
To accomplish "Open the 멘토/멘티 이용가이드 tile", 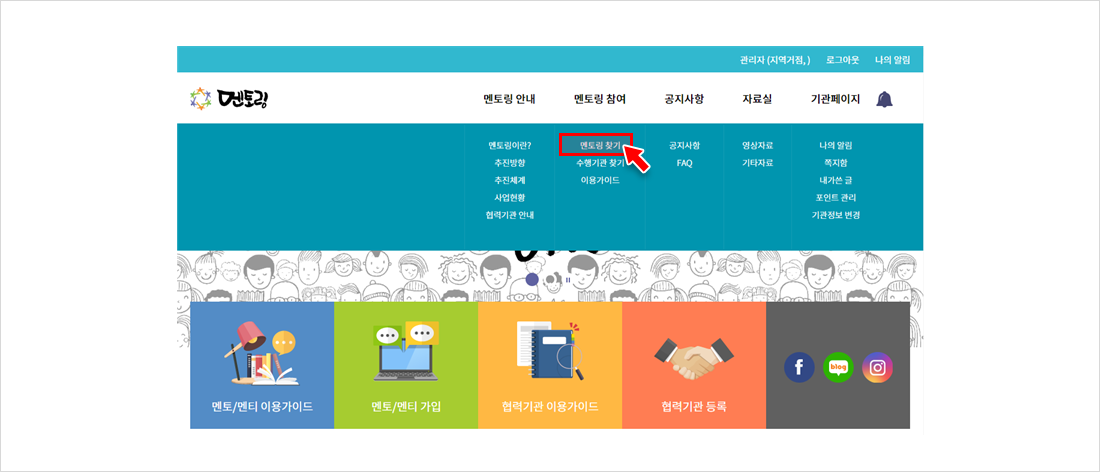I will click(262, 366).
